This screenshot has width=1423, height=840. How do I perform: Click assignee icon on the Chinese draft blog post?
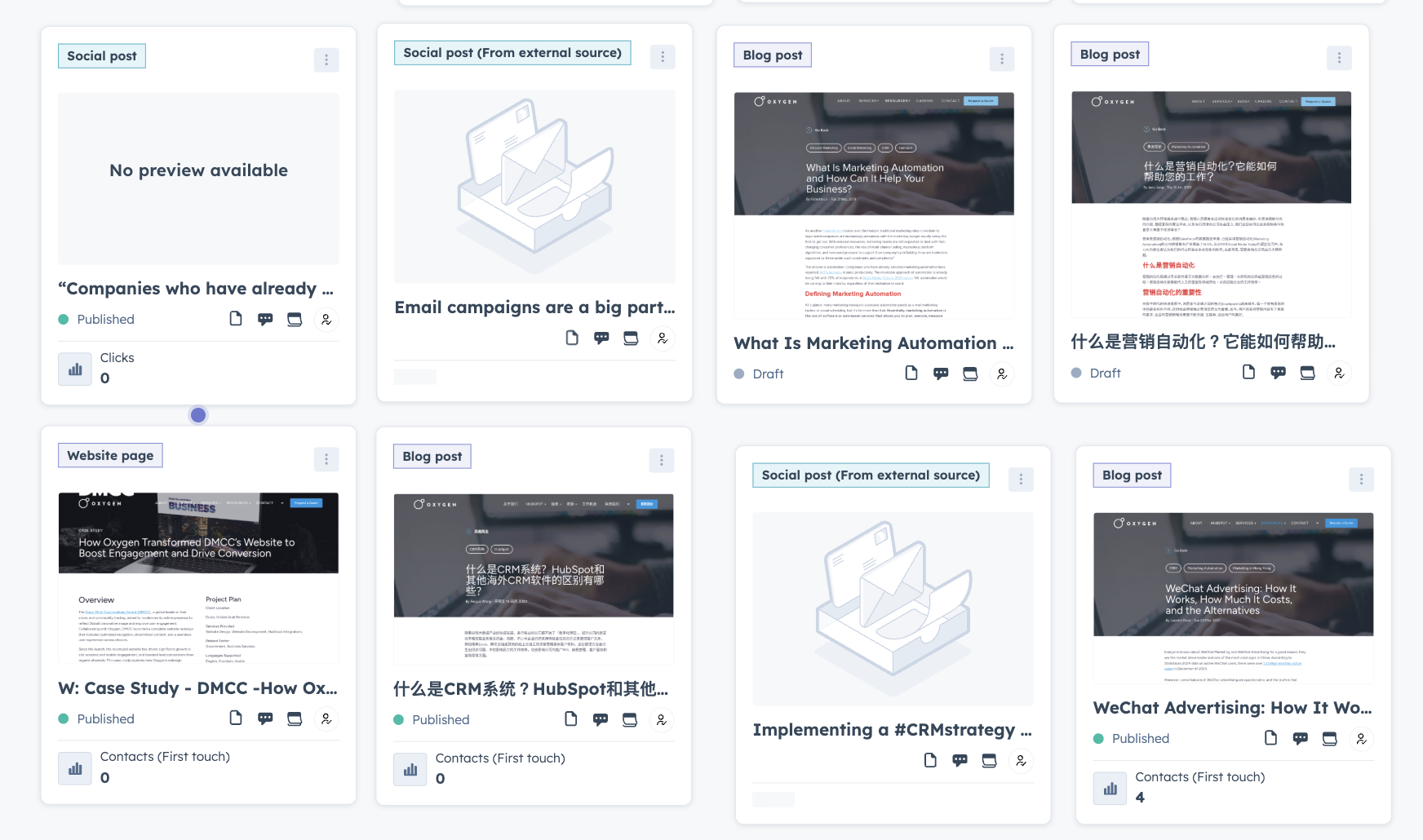(x=1339, y=373)
